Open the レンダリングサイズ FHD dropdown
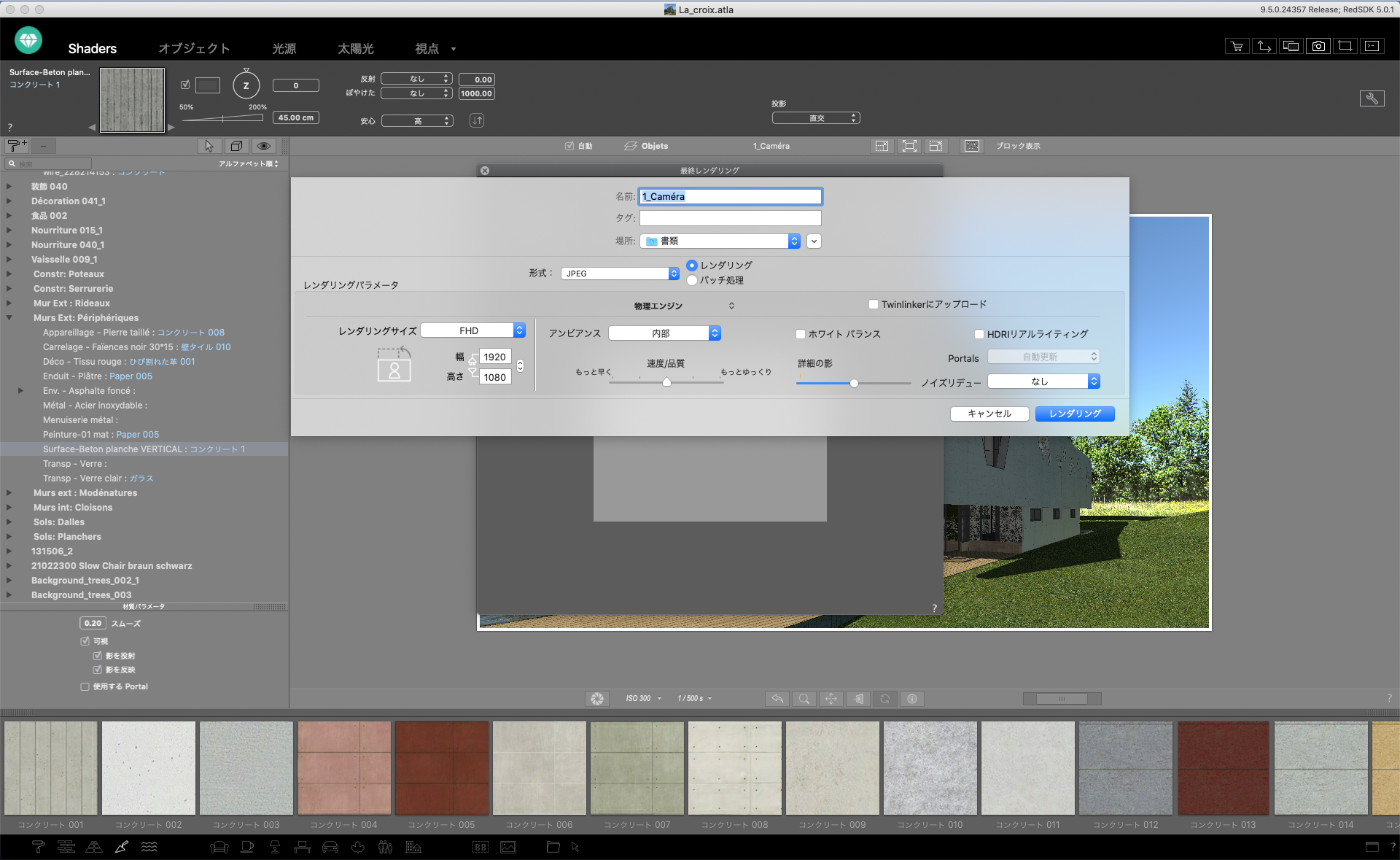Image resolution: width=1400 pixels, height=860 pixels. [473, 330]
